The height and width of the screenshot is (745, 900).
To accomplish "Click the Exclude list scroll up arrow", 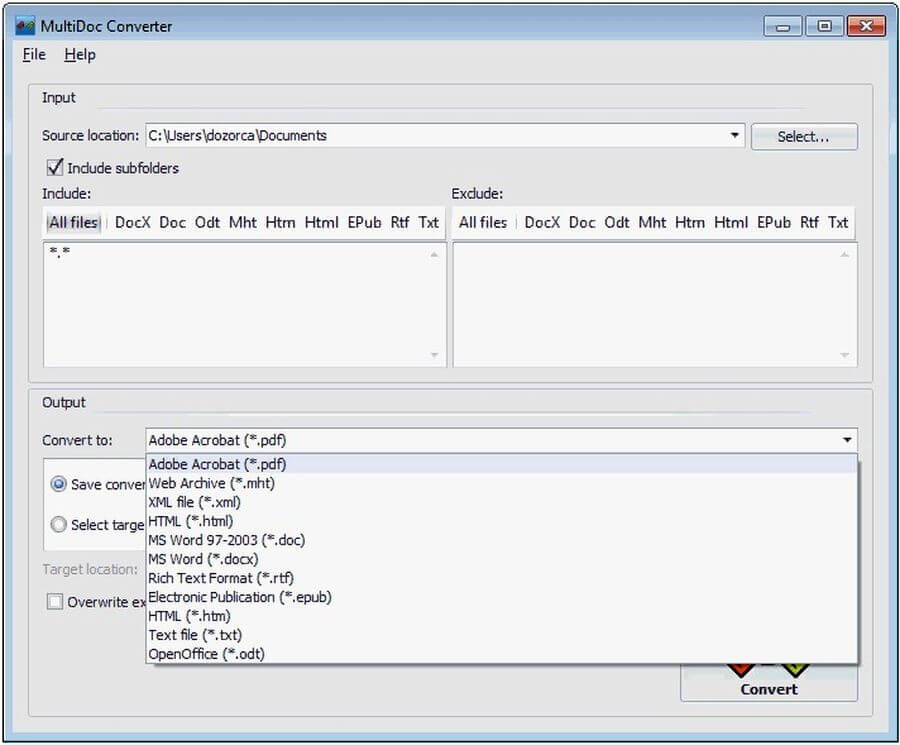I will (844, 254).
